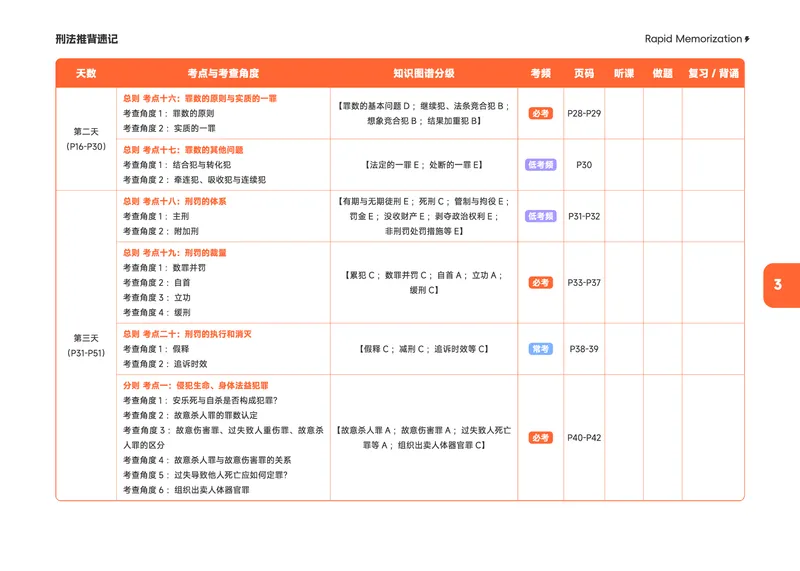Click the heading 考点十九：刑罚的裁量

coord(174,253)
